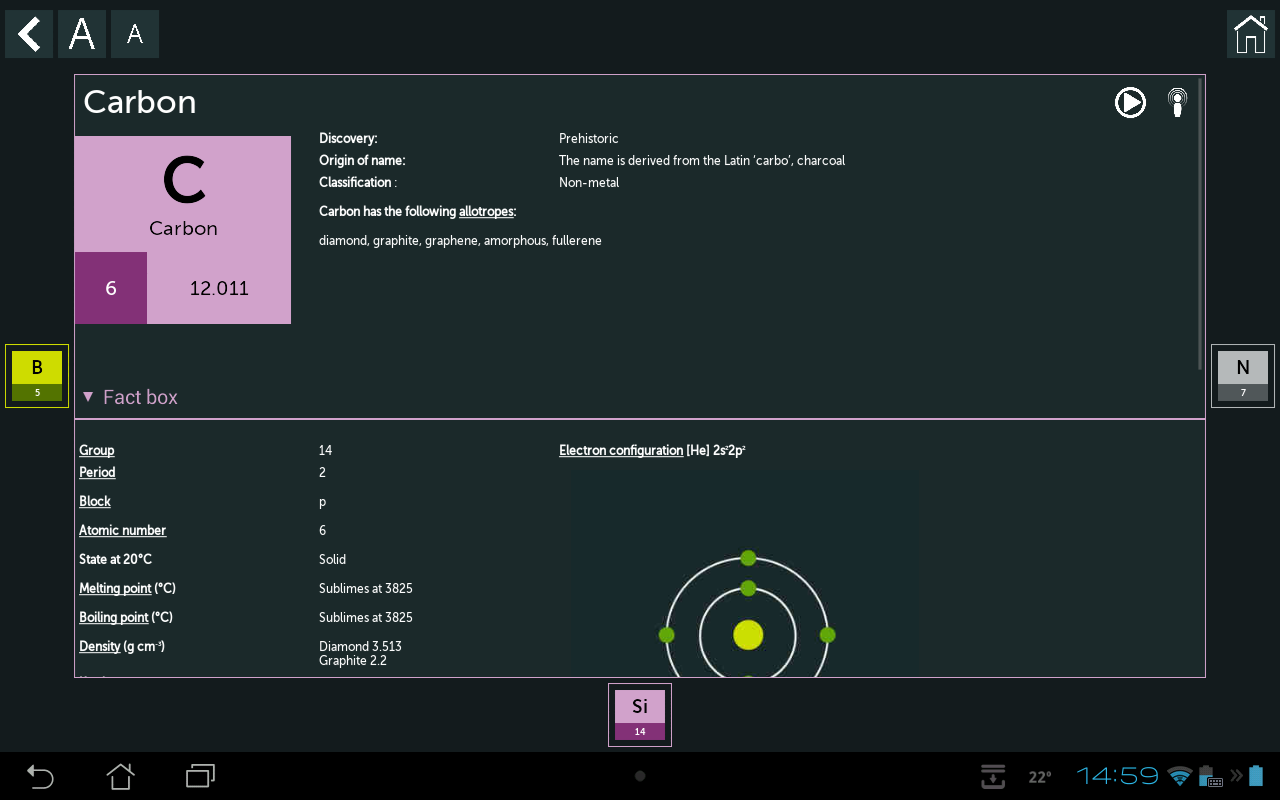This screenshot has width=1280, height=800.
Task: Click 'Non-metal' classification value
Action: click(589, 182)
